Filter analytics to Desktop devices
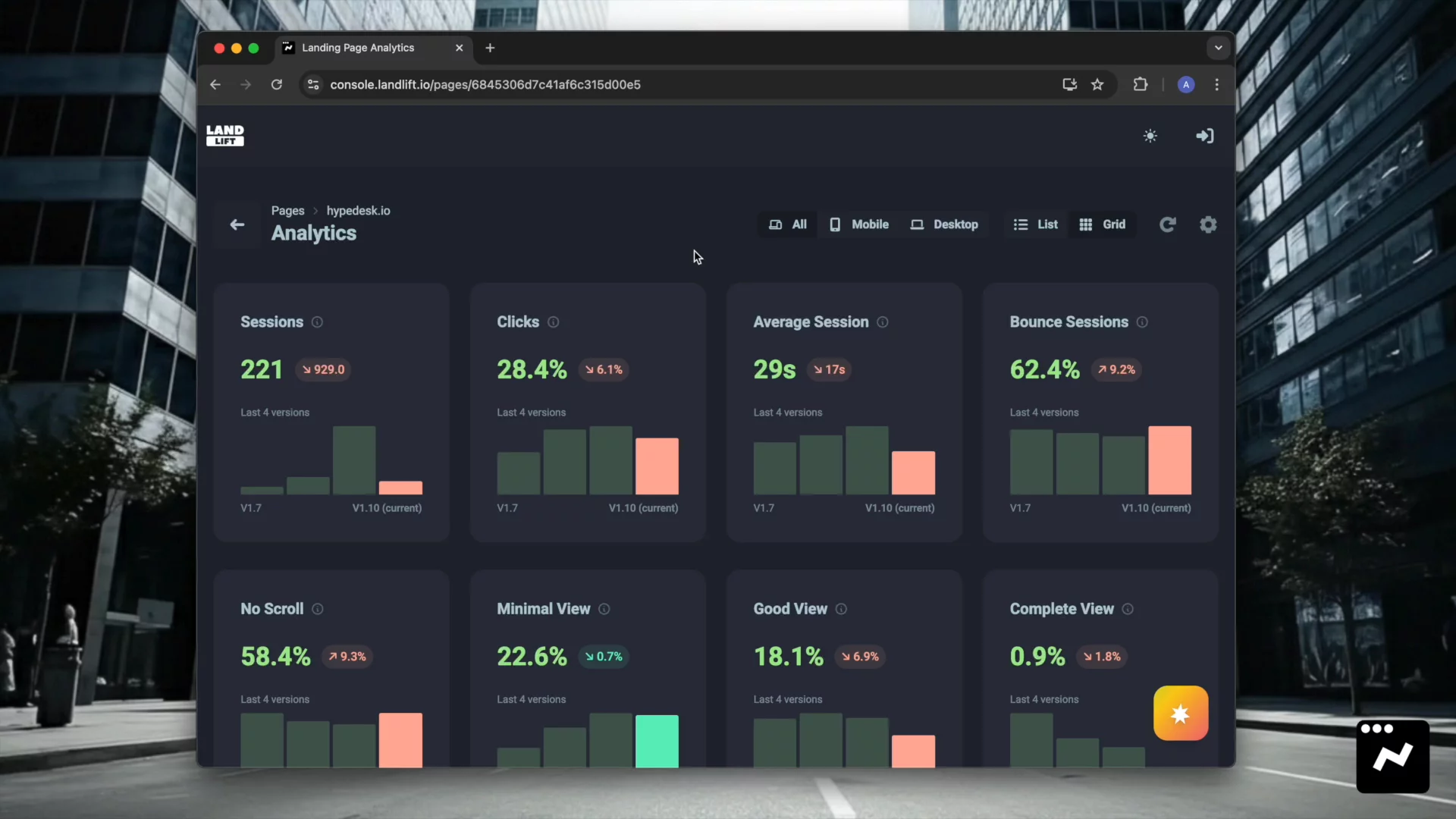The image size is (1456, 819). [944, 224]
